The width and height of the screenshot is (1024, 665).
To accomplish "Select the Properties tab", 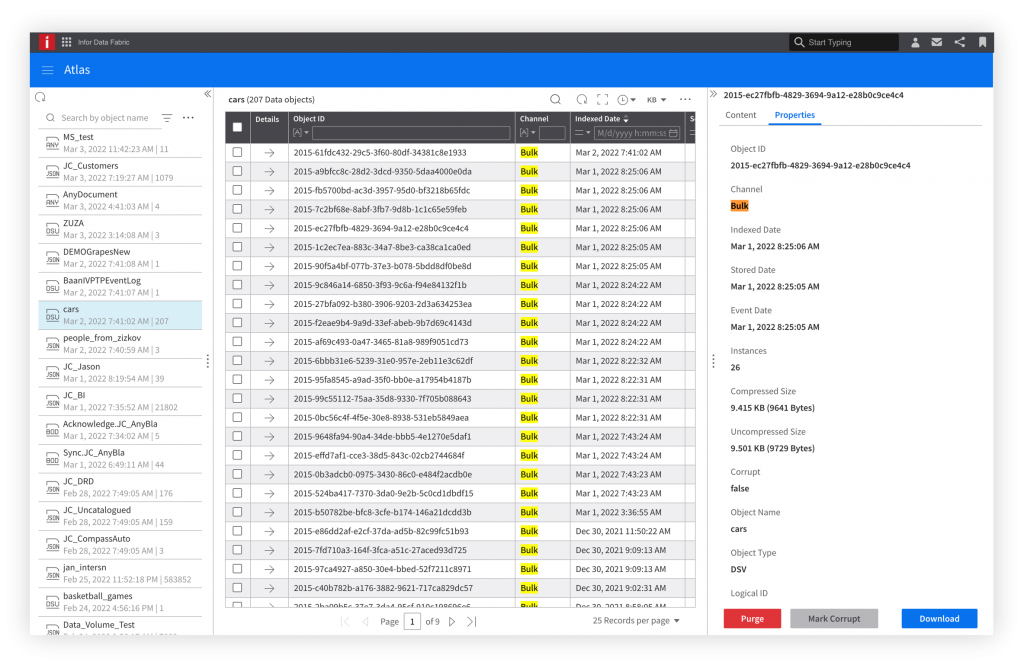I will 794,115.
